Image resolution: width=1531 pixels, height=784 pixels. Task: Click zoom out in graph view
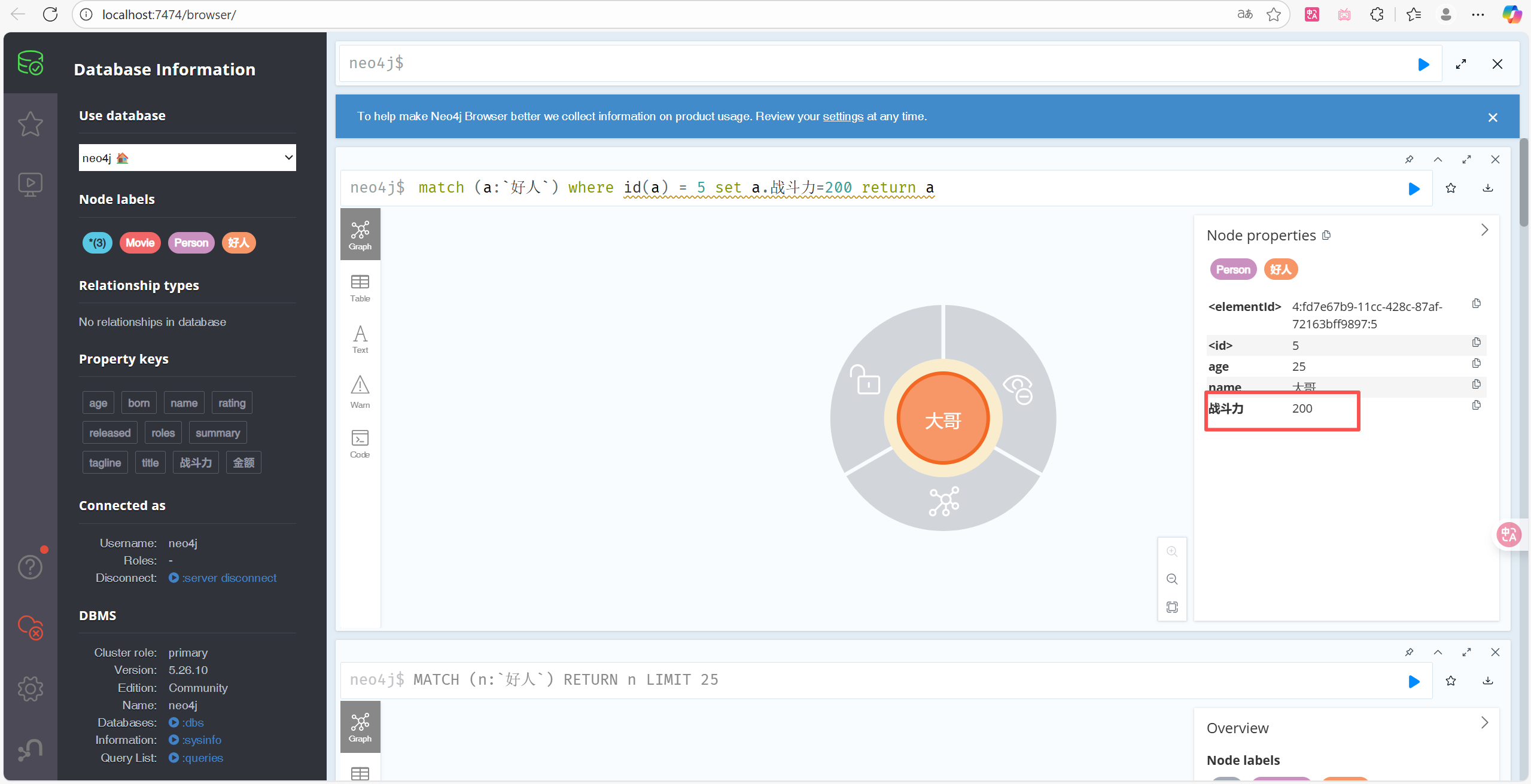click(1172, 579)
